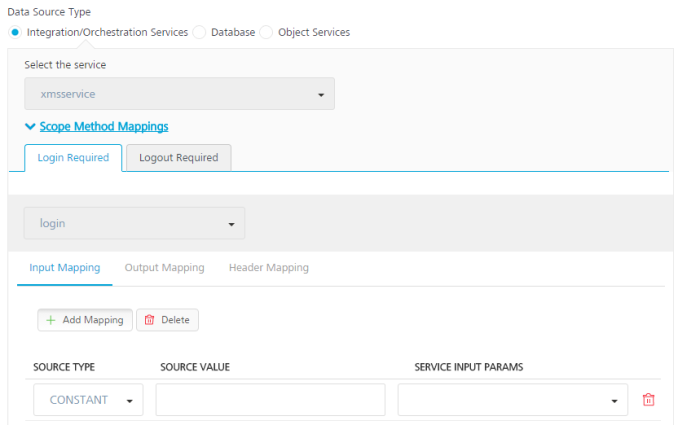Click the Add Mapping button
Image resolution: width=678 pixels, height=425 pixels.
pos(85,320)
